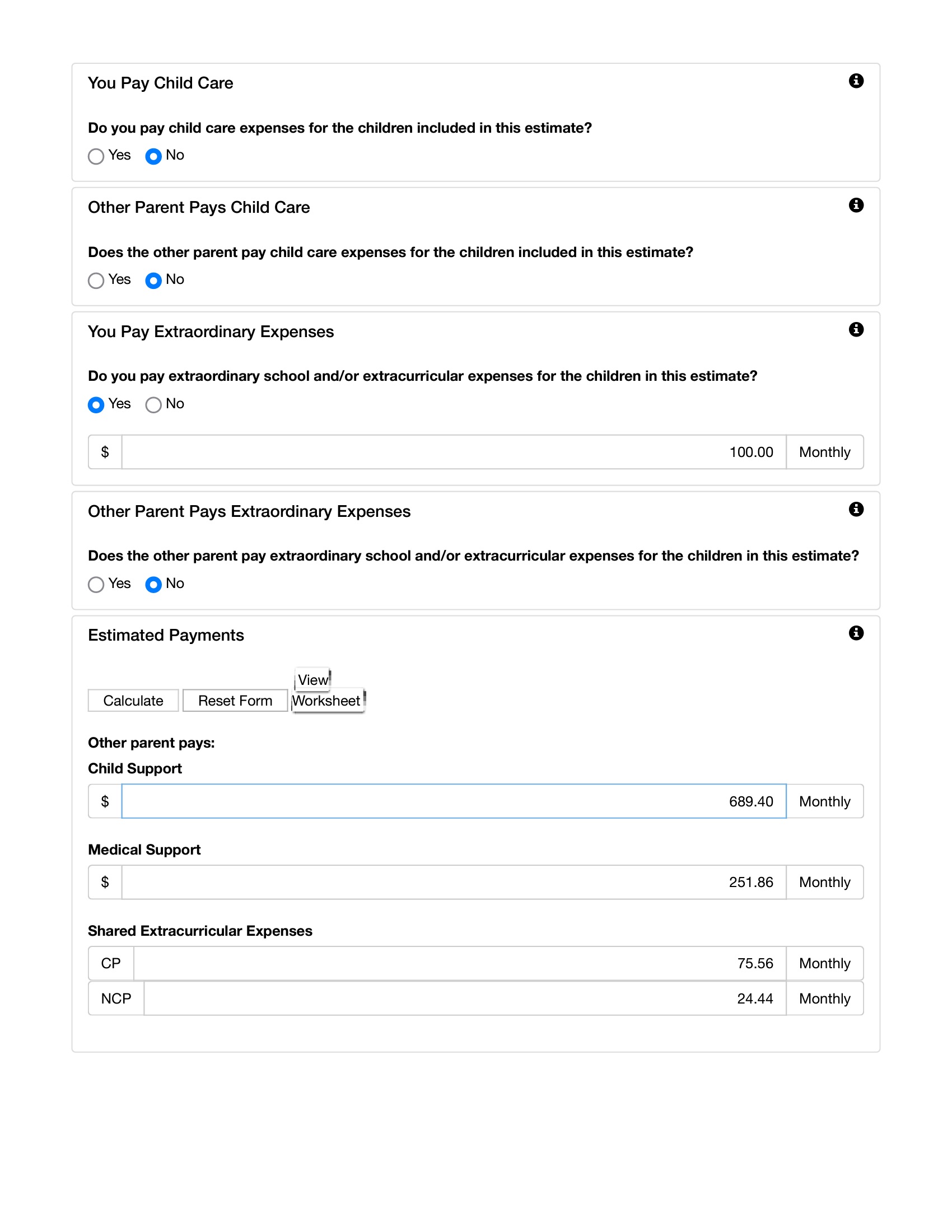The height and width of the screenshot is (1232, 952).
Task: Click the CP shared extracurricular amount field
Action: click(x=459, y=964)
